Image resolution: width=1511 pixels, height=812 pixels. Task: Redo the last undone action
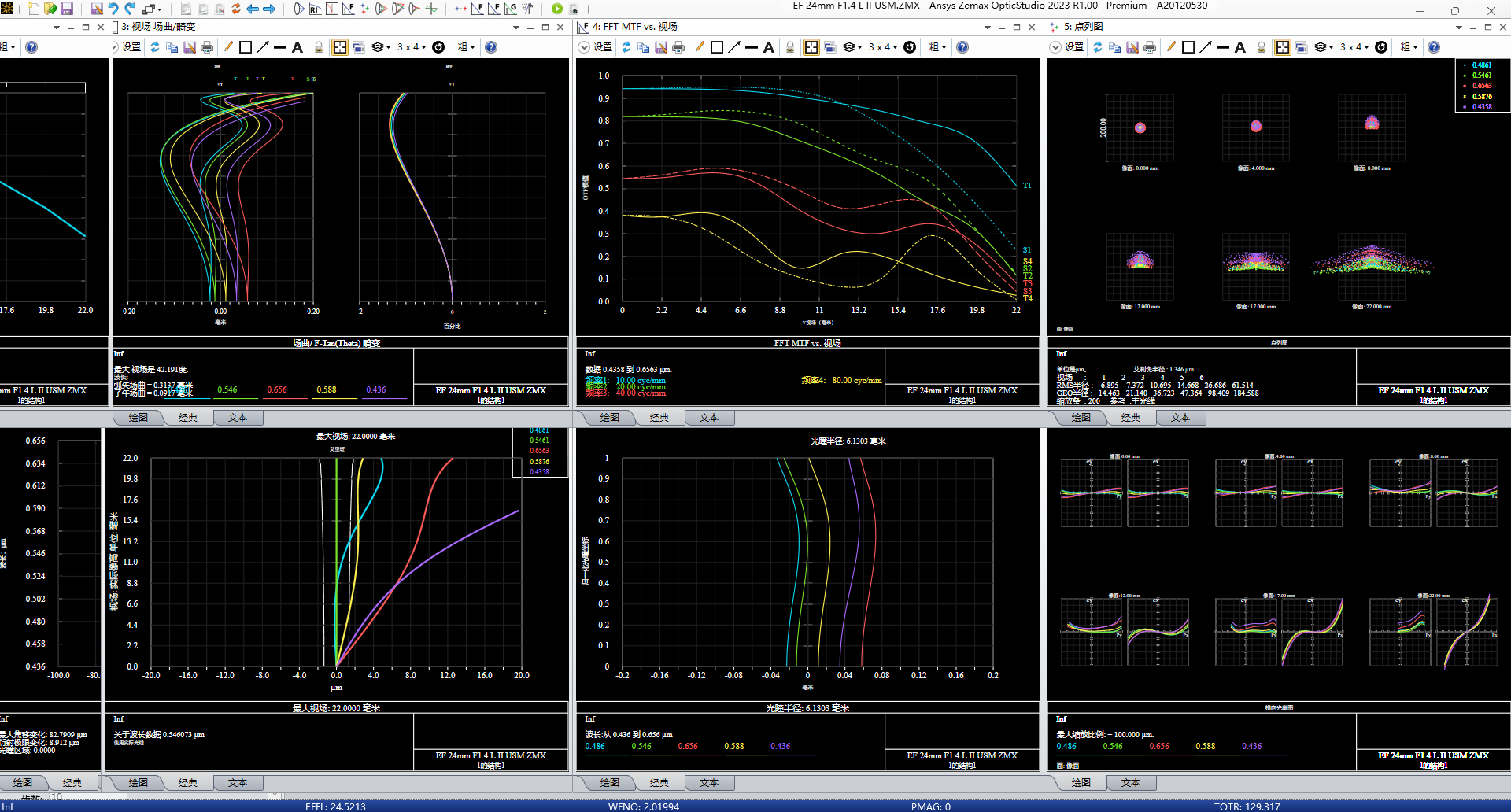click(x=131, y=9)
